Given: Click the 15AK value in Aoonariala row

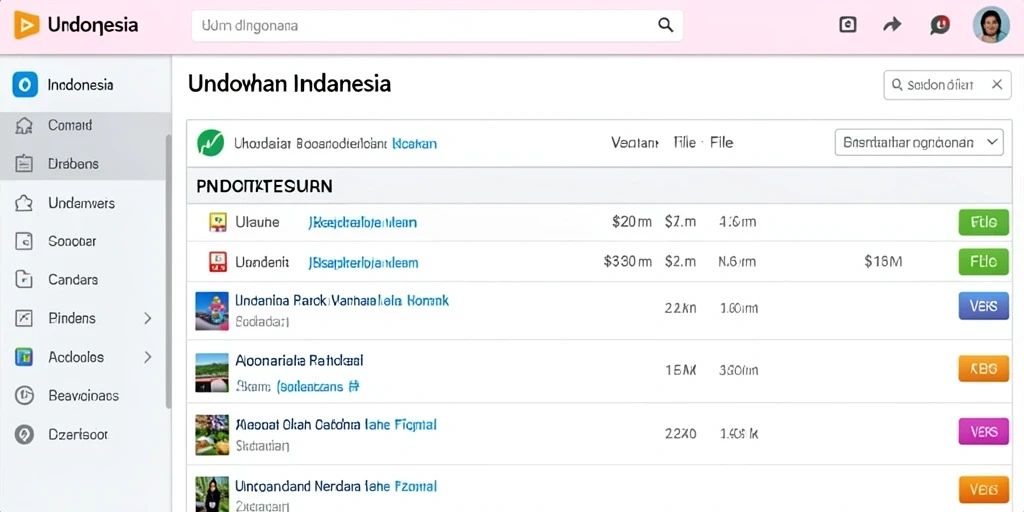Looking at the screenshot, I should [x=680, y=370].
